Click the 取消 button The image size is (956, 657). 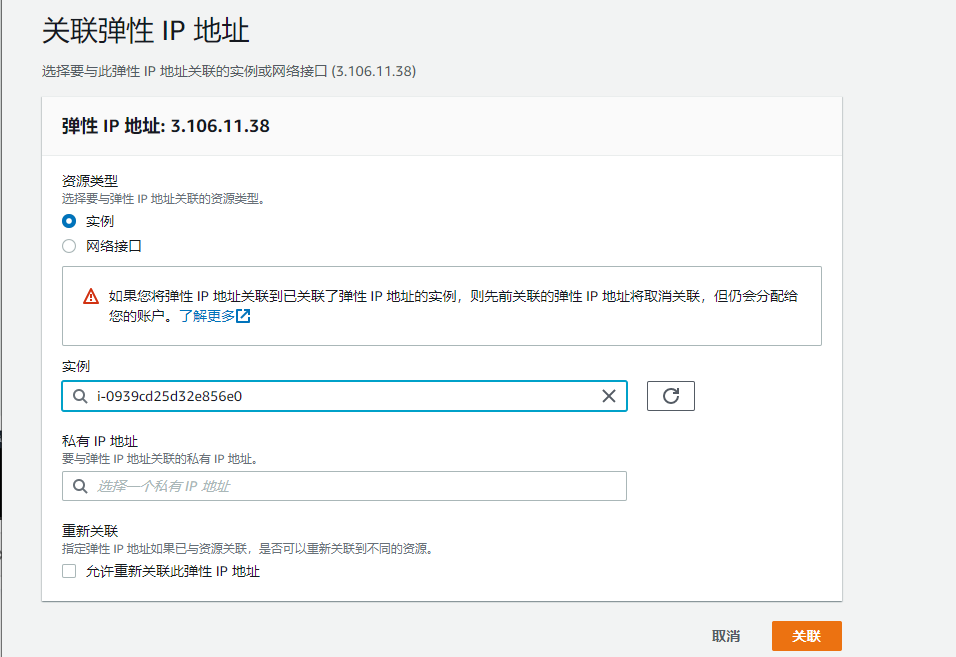[x=726, y=636]
